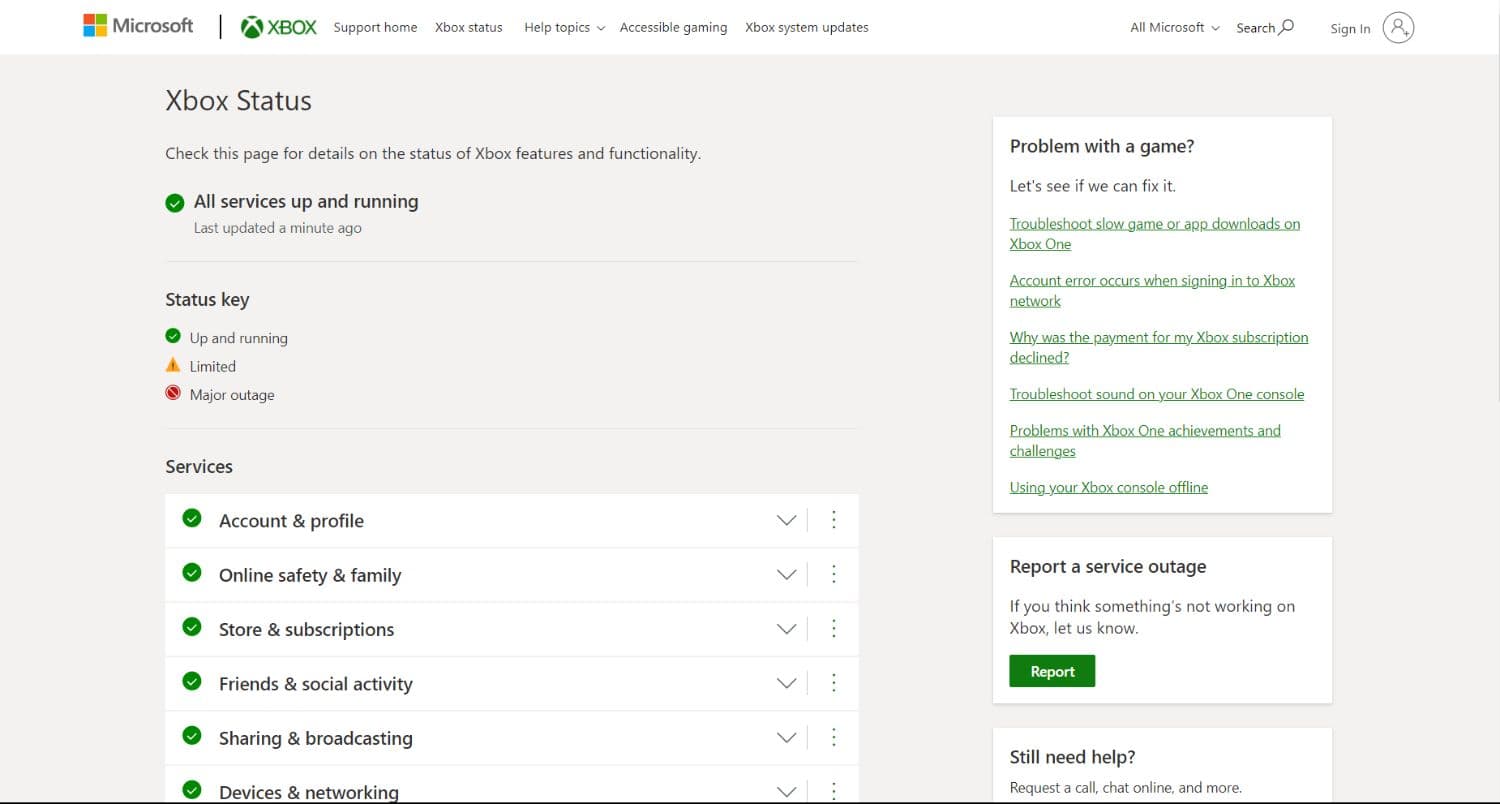Click the green check next to Account & profile
The height and width of the screenshot is (804, 1500).
click(x=192, y=518)
